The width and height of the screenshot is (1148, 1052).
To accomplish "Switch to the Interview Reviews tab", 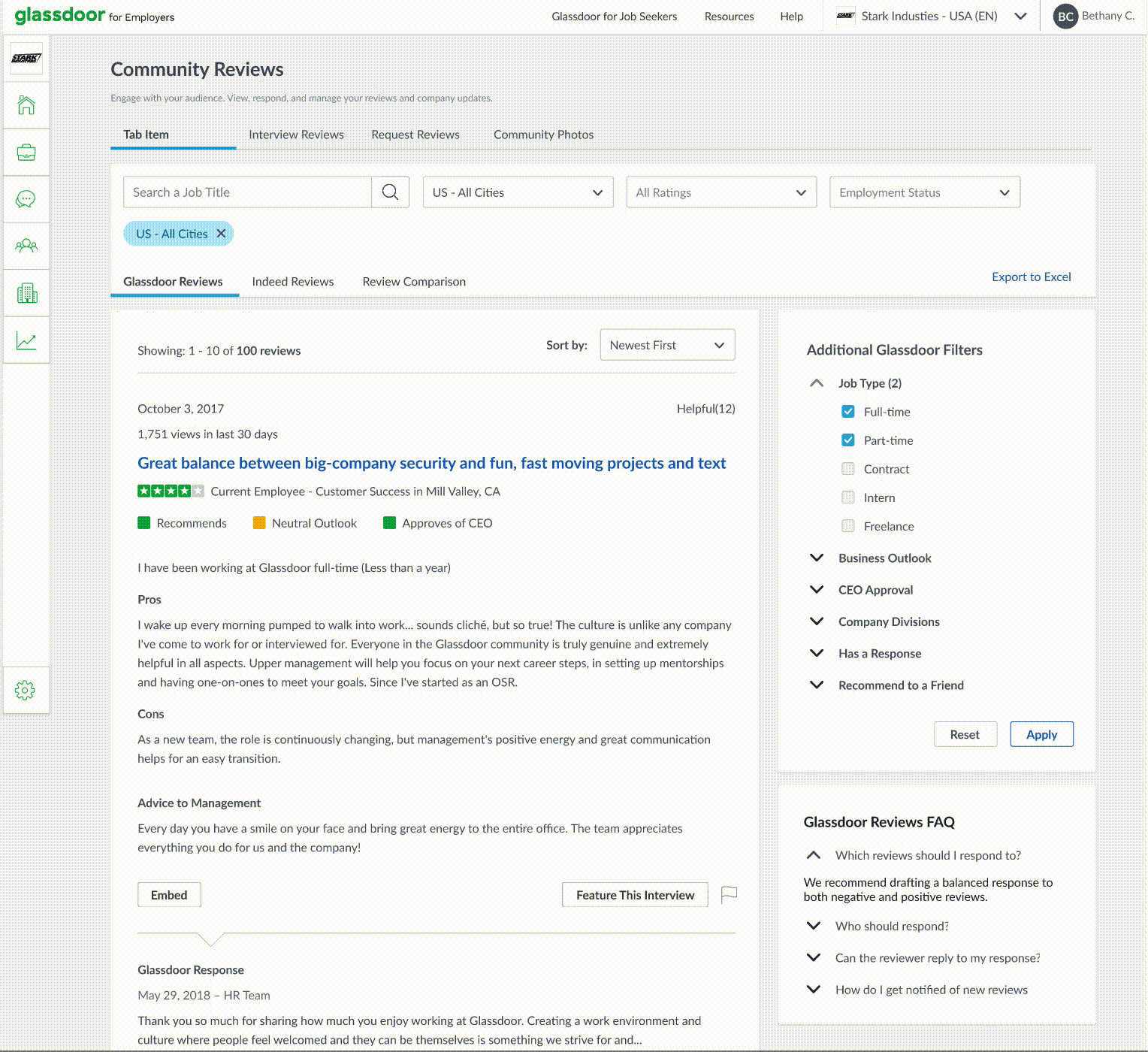I will coord(296,135).
